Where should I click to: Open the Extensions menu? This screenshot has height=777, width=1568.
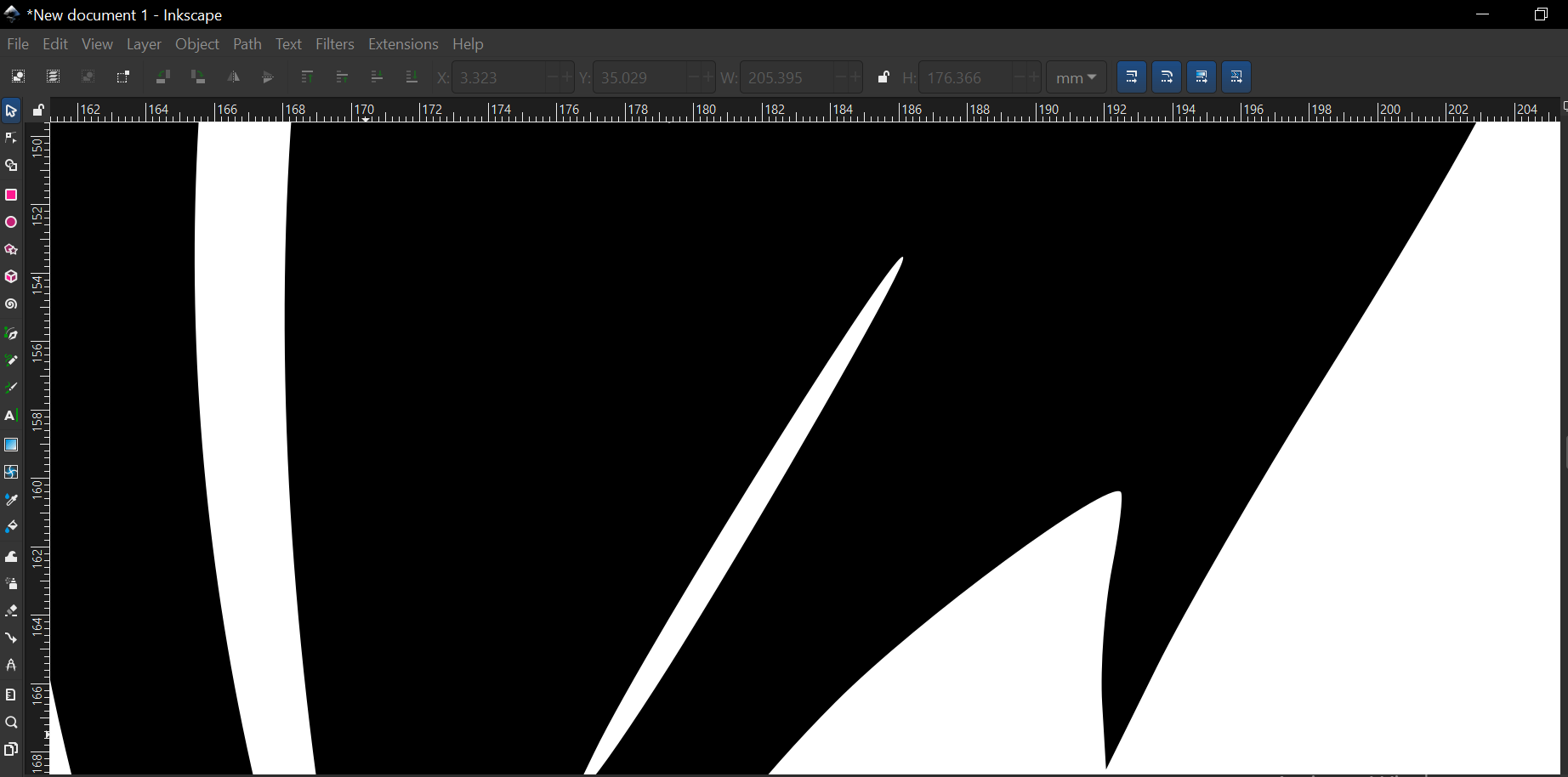tap(403, 44)
